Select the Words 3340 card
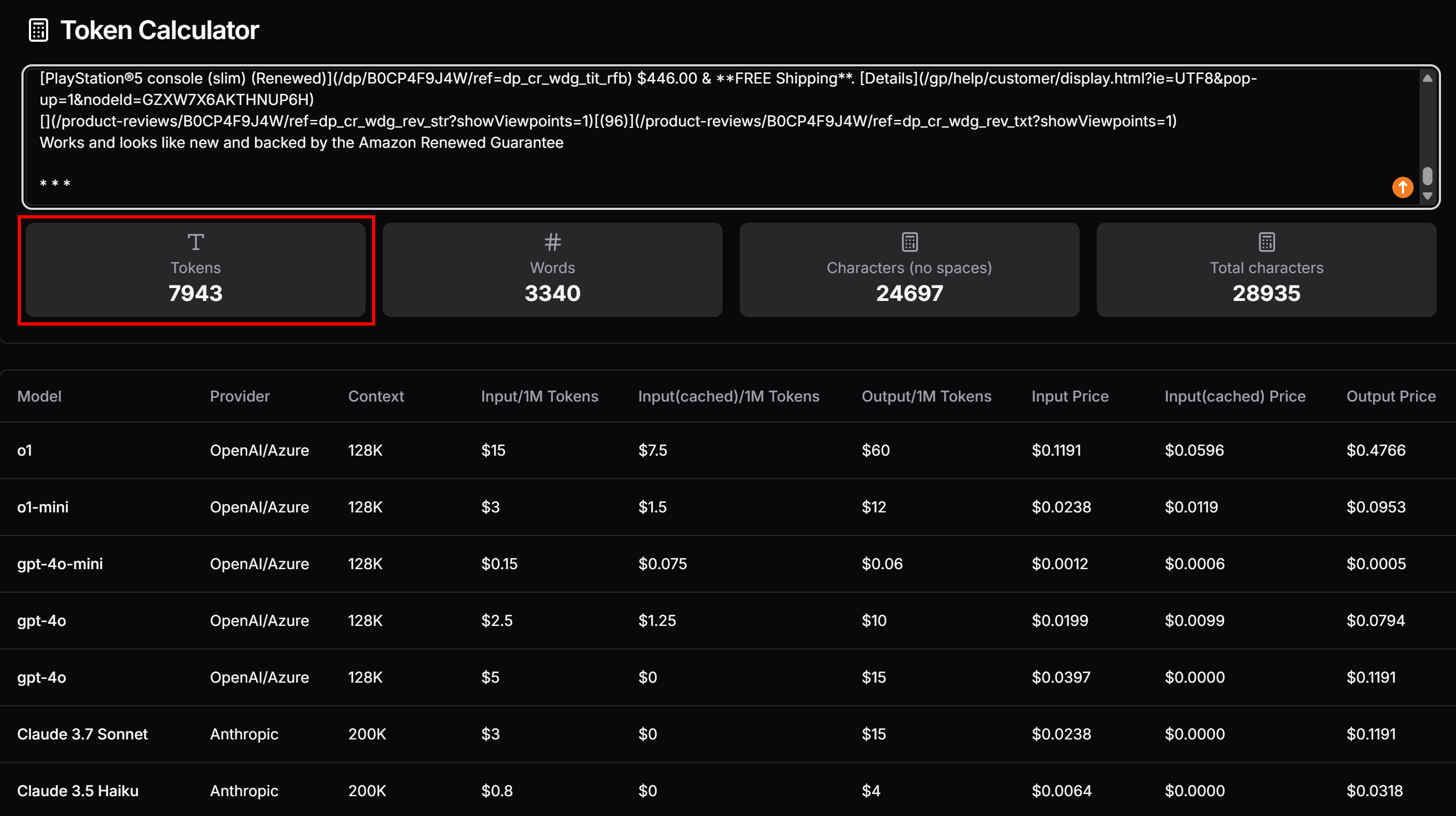The height and width of the screenshot is (816, 1456). click(x=552, y=270)
